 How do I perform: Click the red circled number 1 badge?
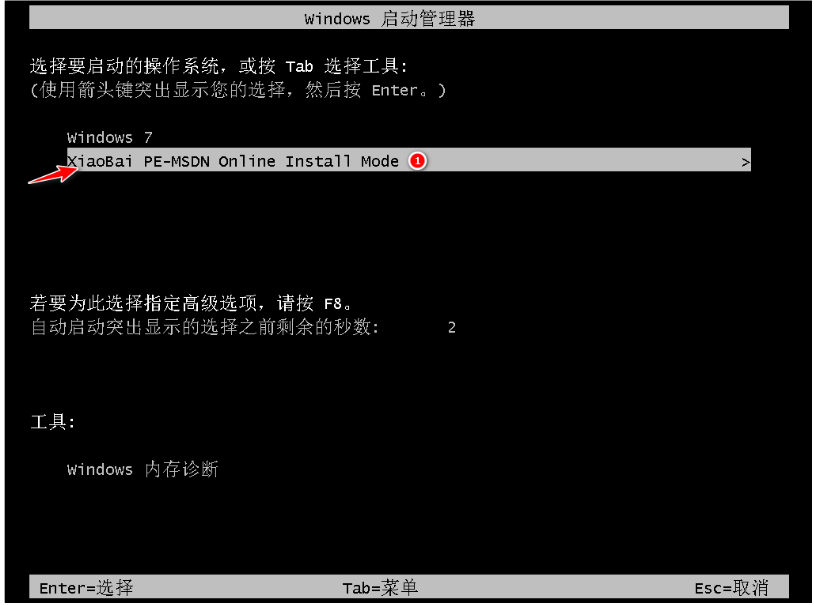tap(417, 161)
